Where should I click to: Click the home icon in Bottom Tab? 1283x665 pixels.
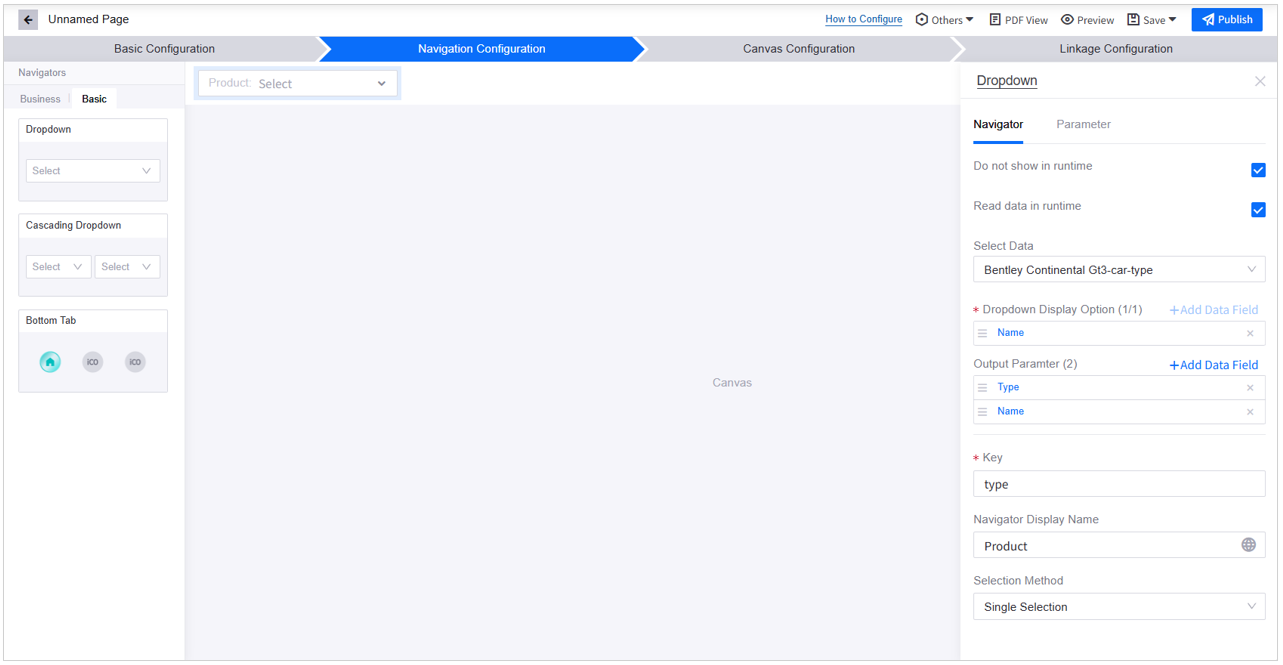(50, 362)
